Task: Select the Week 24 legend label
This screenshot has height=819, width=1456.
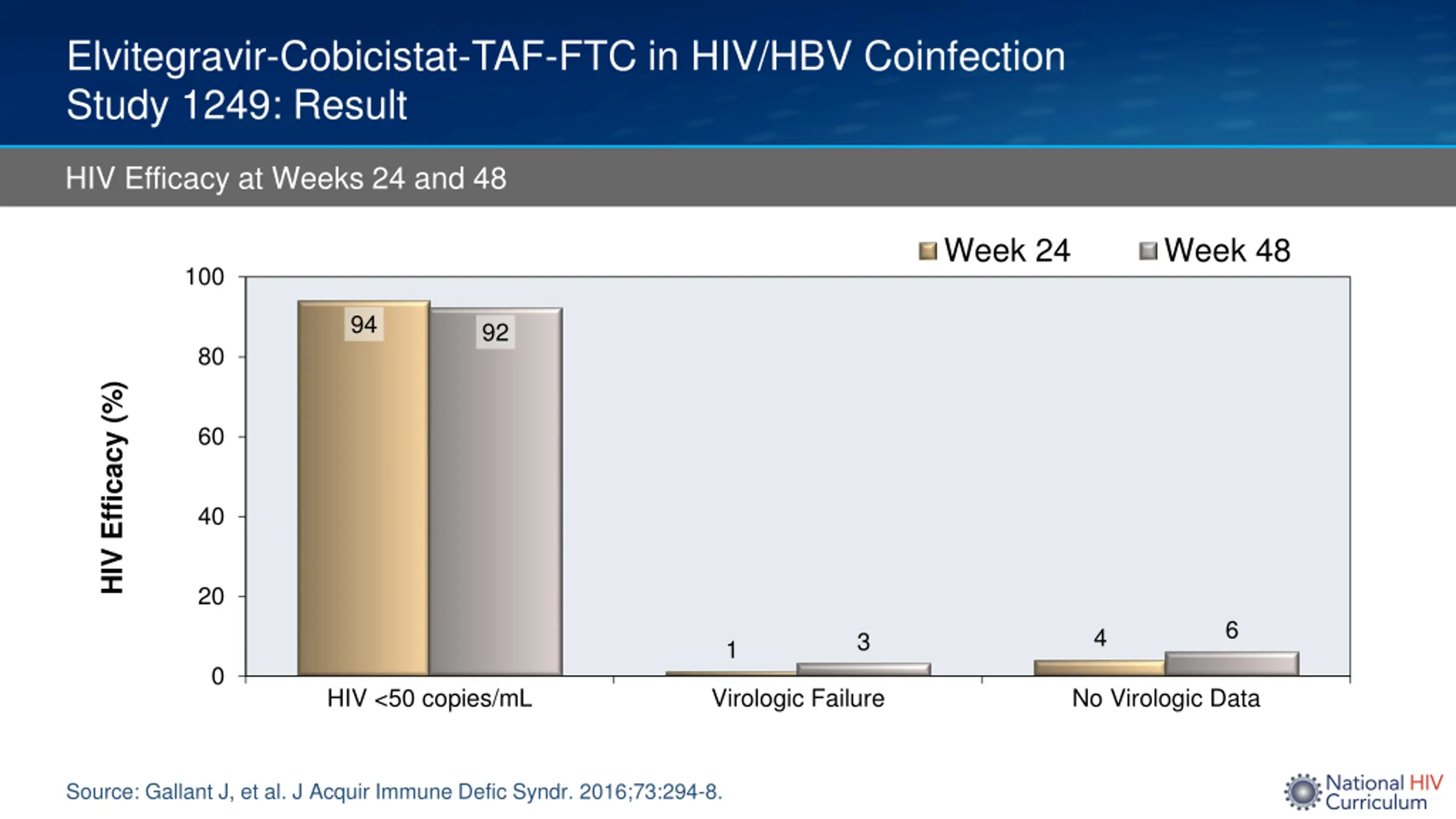Action: point(1007,250)
